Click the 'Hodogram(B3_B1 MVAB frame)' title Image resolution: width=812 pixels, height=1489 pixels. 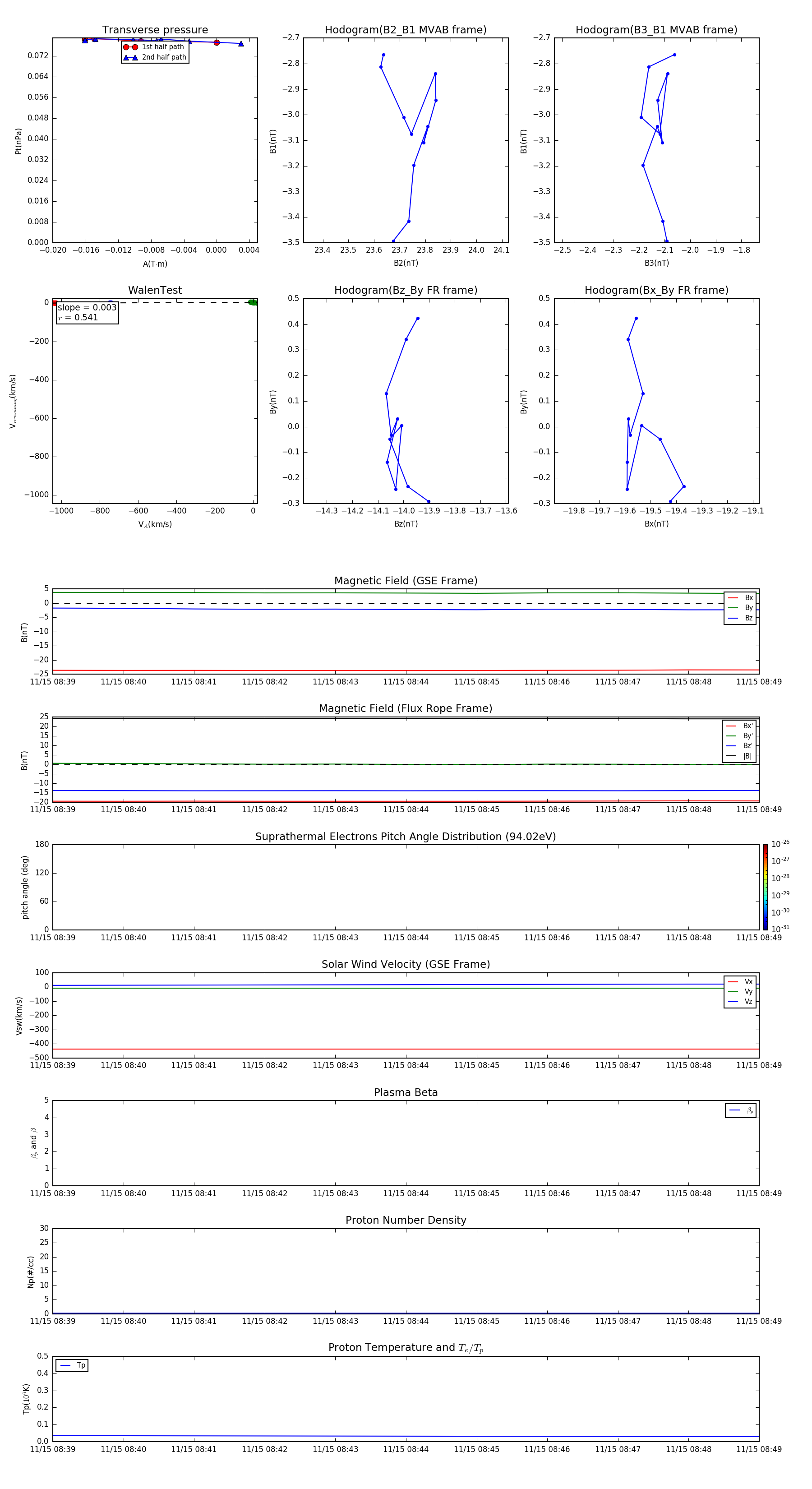[x=656, y=30]
